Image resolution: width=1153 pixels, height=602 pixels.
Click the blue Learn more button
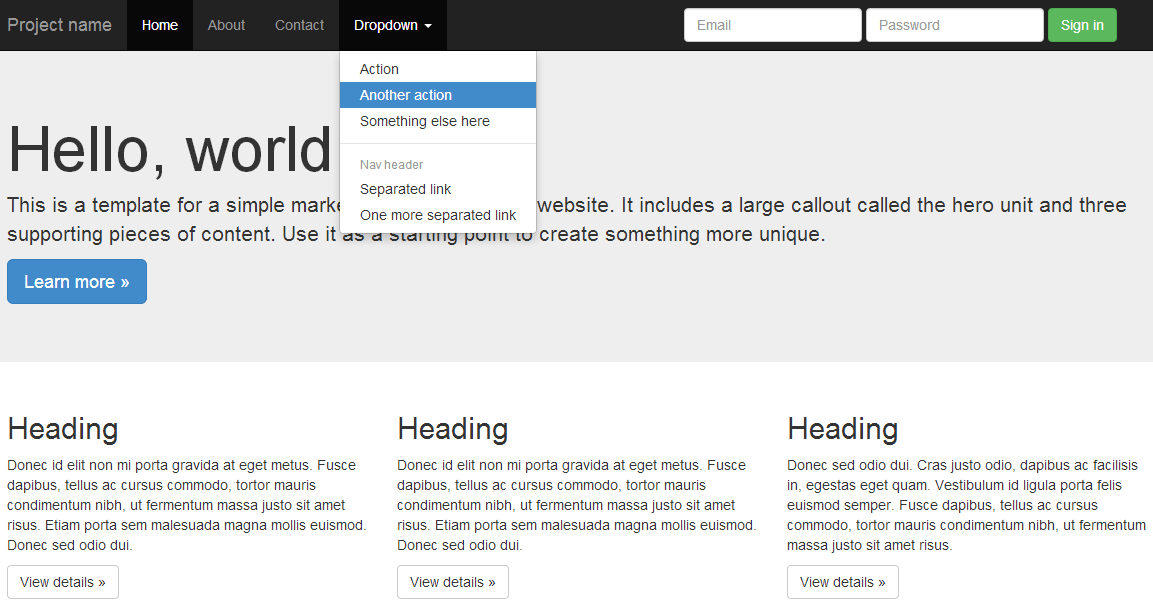coord(77,282)
